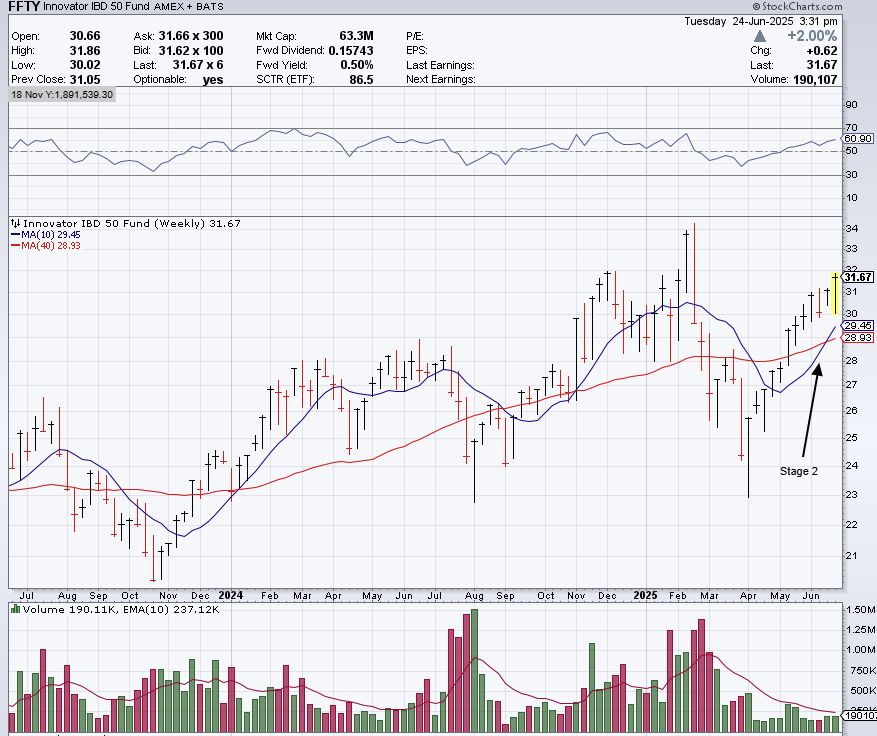Click the 21 price axis label
This screenshot has width=877, height=736.
(851, 555)
